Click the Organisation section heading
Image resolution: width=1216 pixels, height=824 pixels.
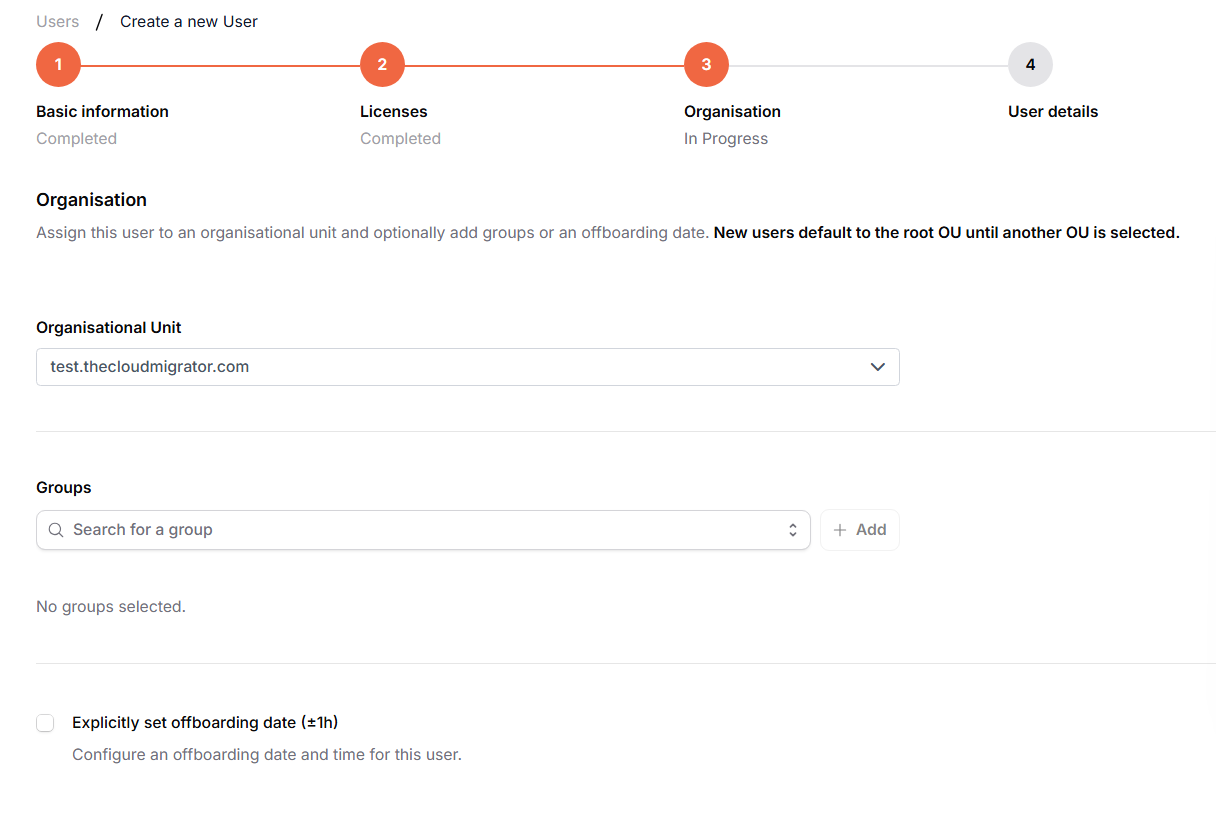pos(91,200)
